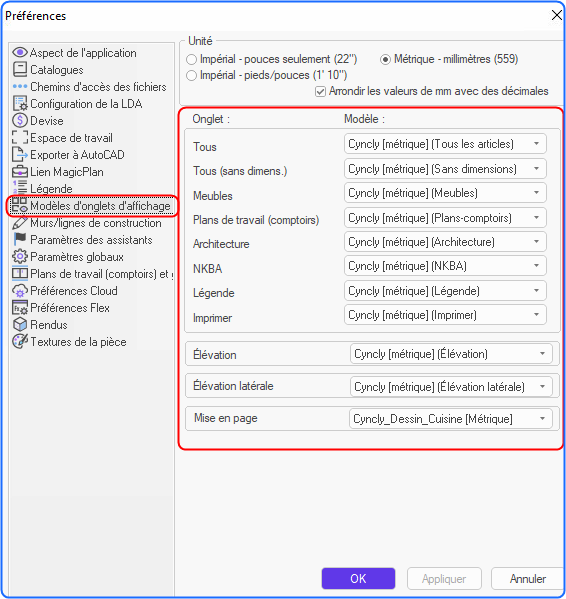Click the Rendus cube icon

pos(20,324)
